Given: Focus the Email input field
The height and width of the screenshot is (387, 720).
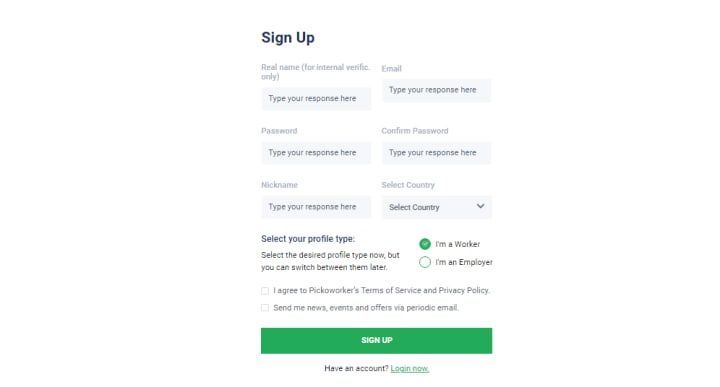Looking at the screenshot, I should click(x=436, y=90).
